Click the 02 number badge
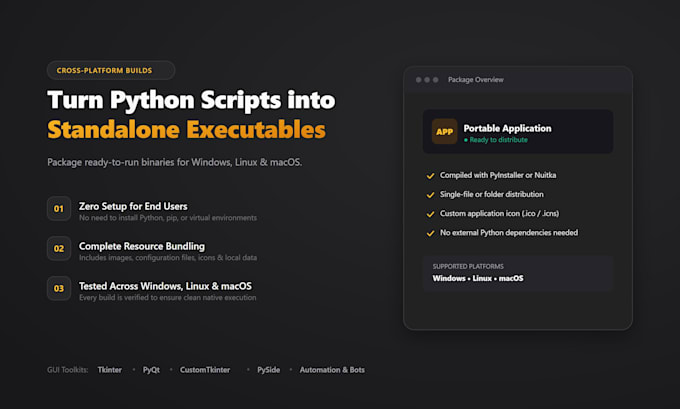 [59, 249]
